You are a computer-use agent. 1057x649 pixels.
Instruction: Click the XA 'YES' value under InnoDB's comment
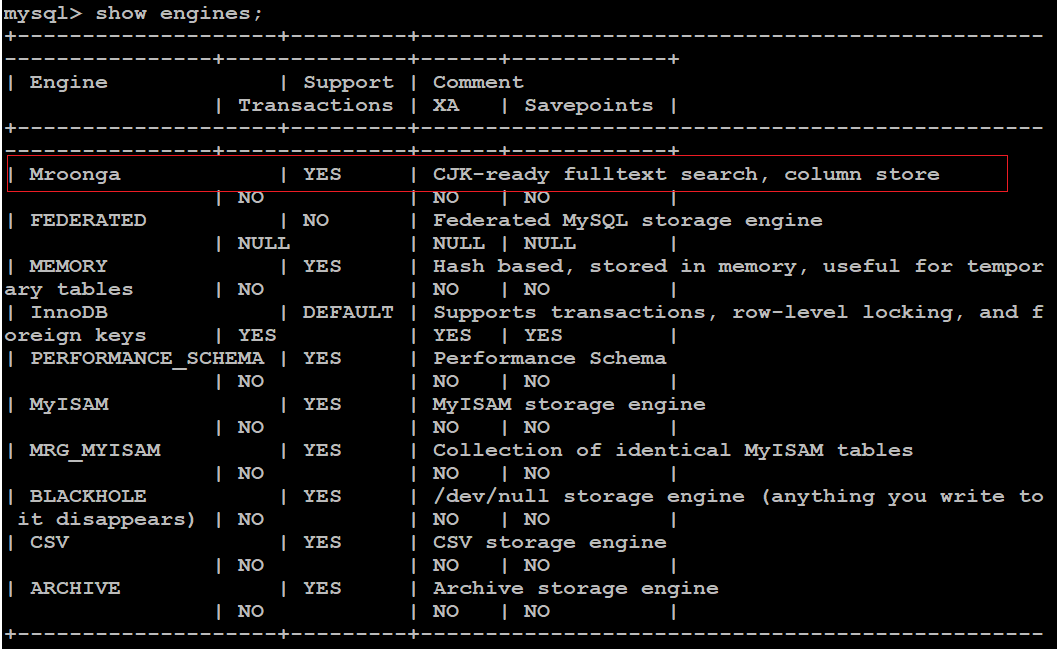coord(452,336)
